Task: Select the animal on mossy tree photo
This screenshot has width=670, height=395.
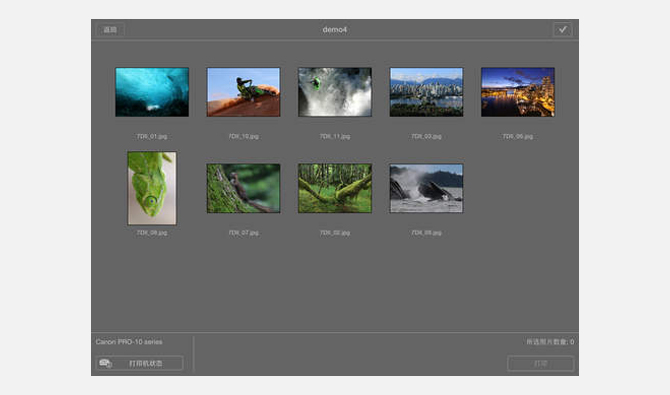Action: pyautogui.click(x=243, y=188)
